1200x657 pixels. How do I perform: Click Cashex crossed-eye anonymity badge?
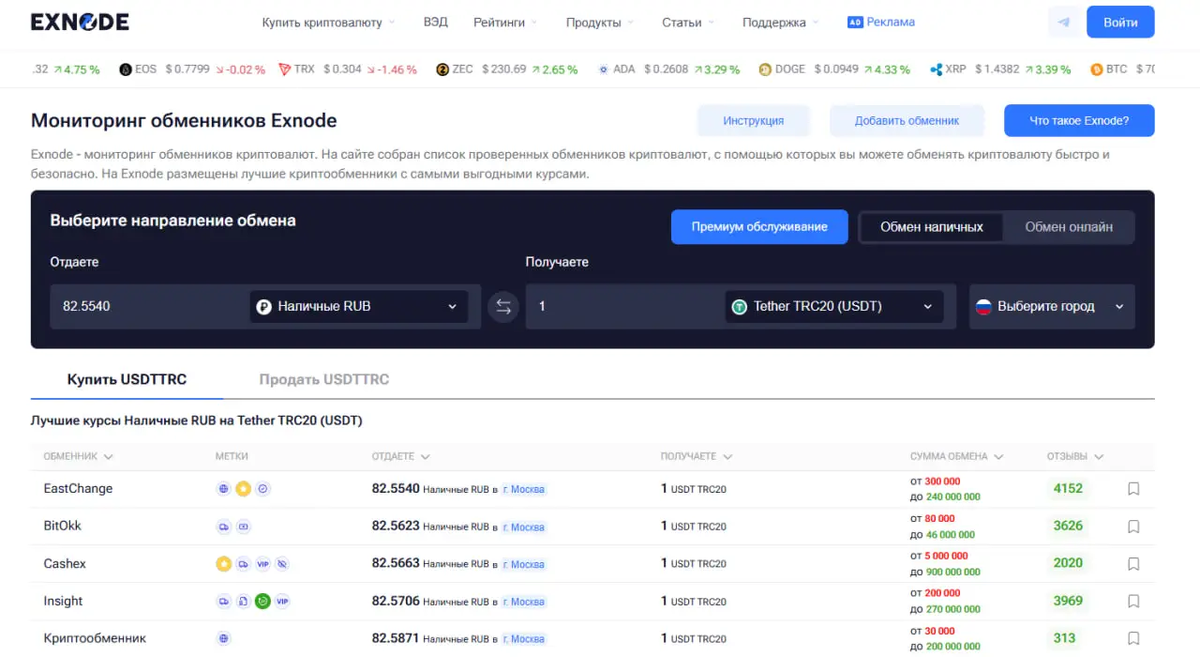(282, 564)
